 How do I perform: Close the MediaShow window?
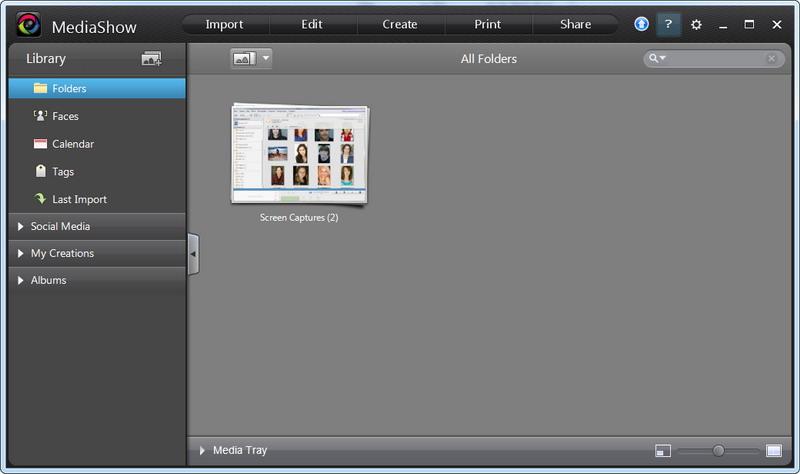[777, 24]
